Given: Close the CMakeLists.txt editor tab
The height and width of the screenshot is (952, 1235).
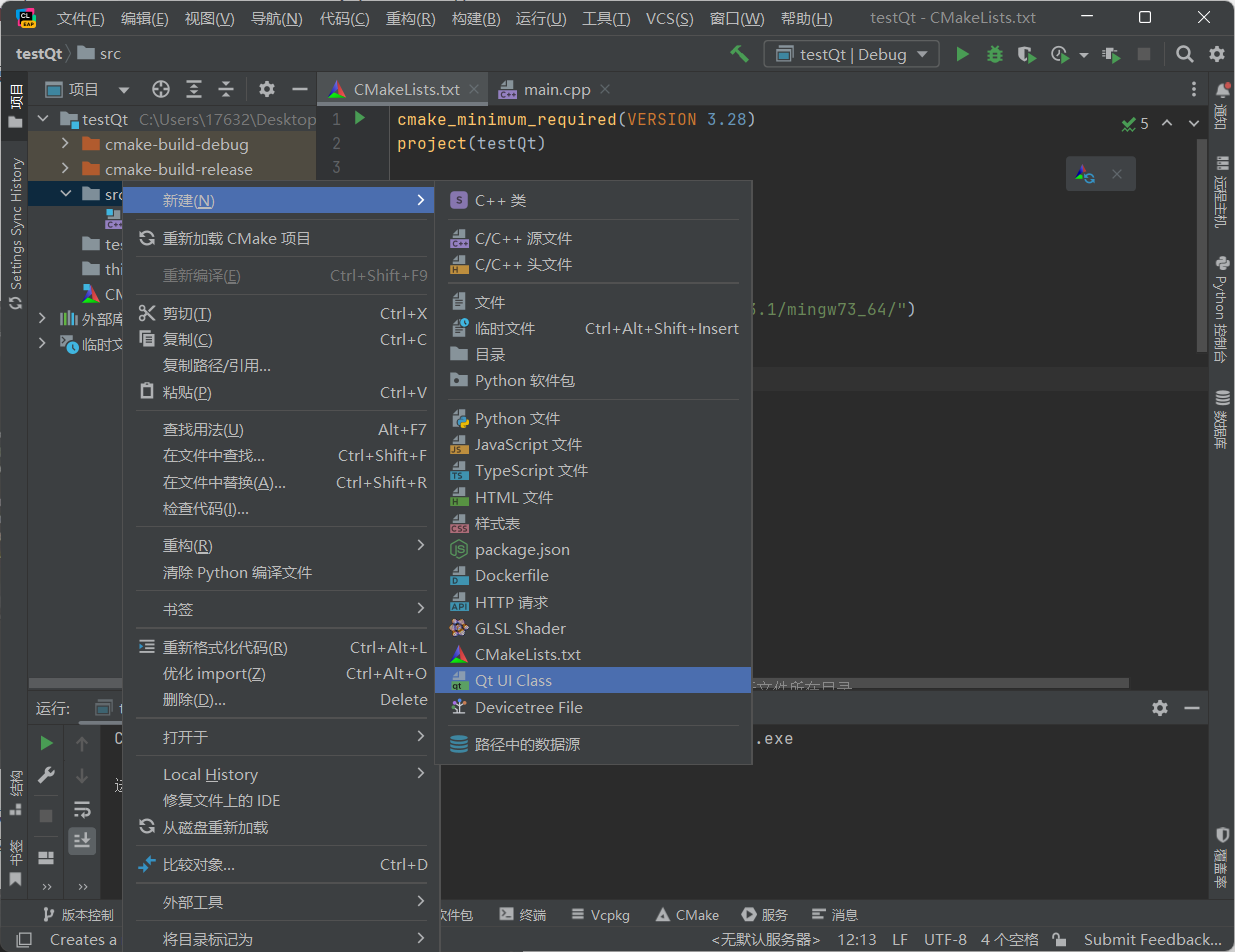Looking at the screenshot, I should click(x=474, y=89).
